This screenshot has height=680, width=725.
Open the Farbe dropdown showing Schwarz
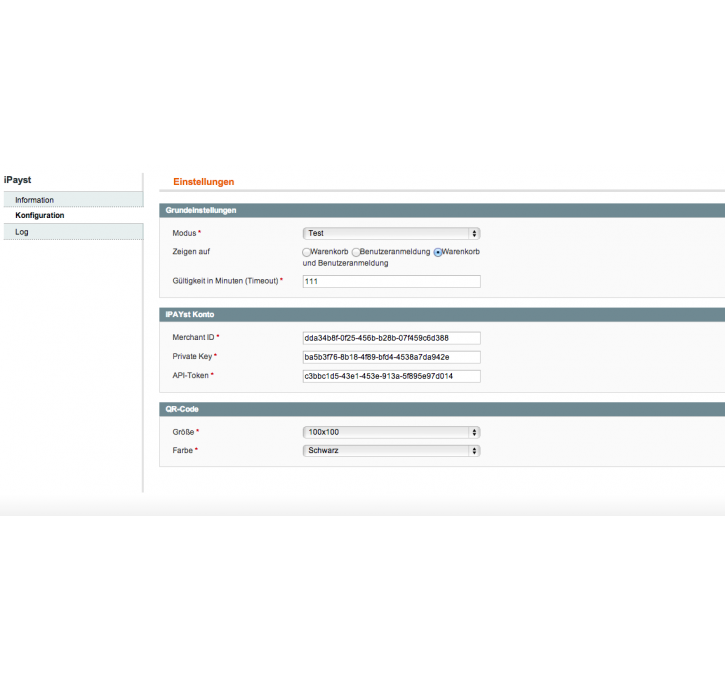(391, 451)
